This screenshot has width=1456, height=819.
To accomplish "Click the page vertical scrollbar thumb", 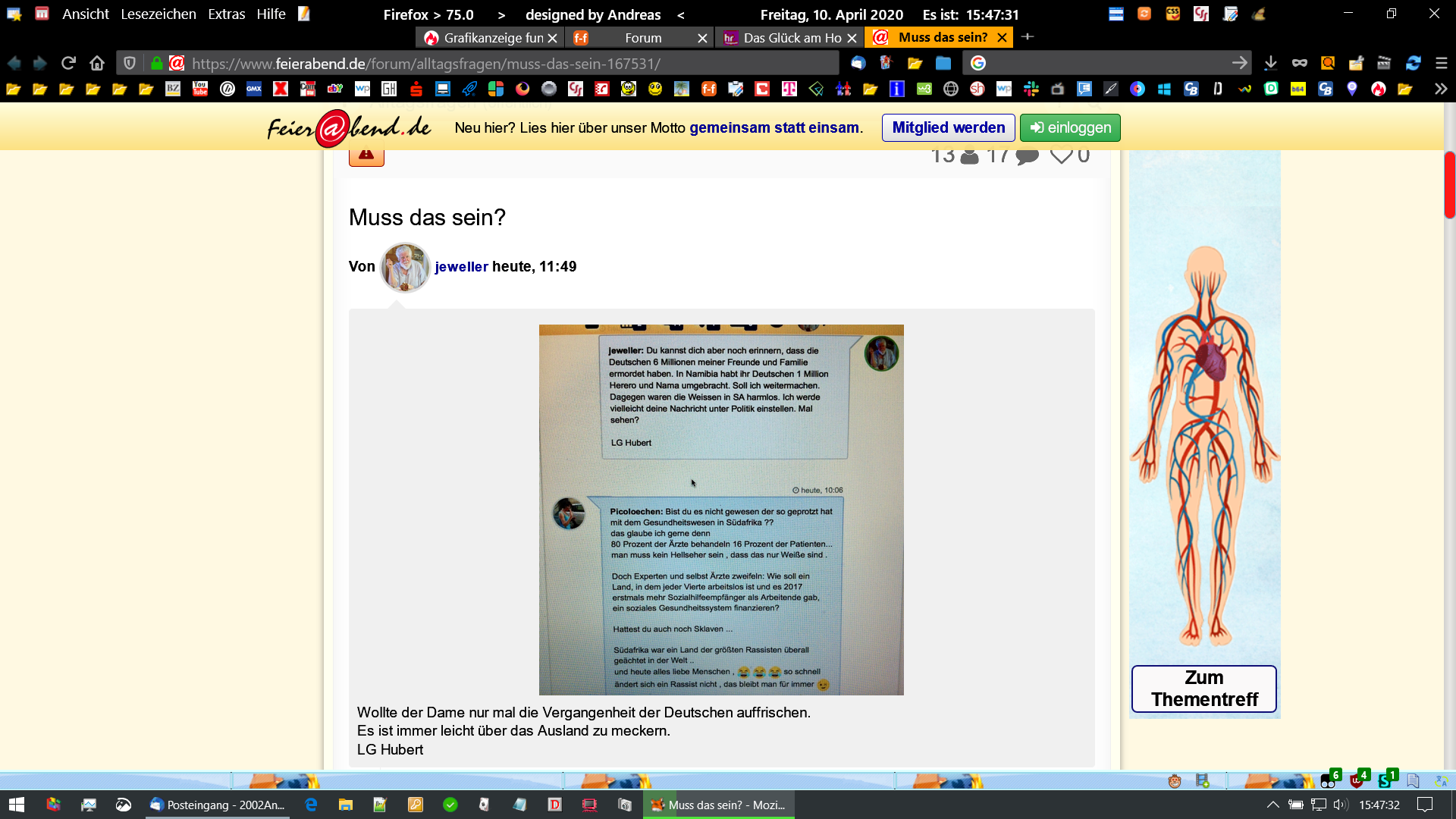I will coord(1449,184).
